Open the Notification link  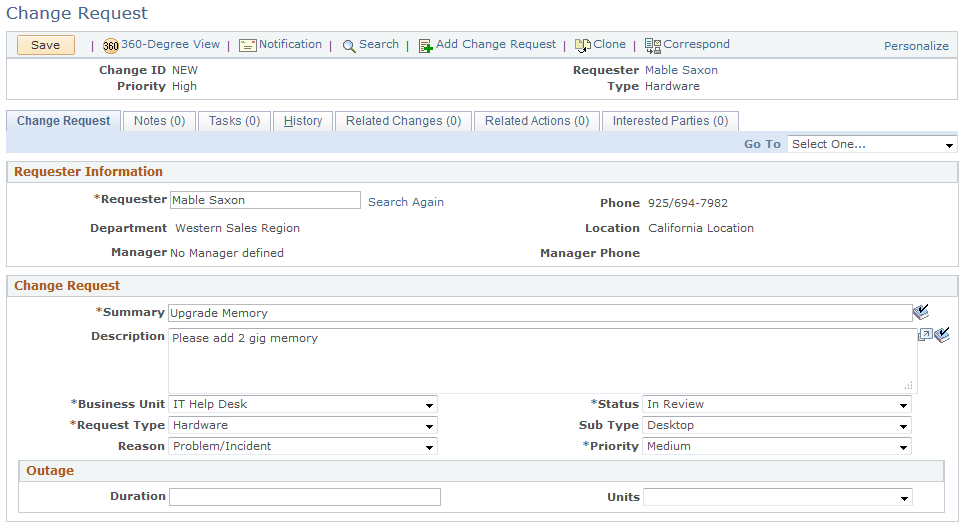pos(290,44)
